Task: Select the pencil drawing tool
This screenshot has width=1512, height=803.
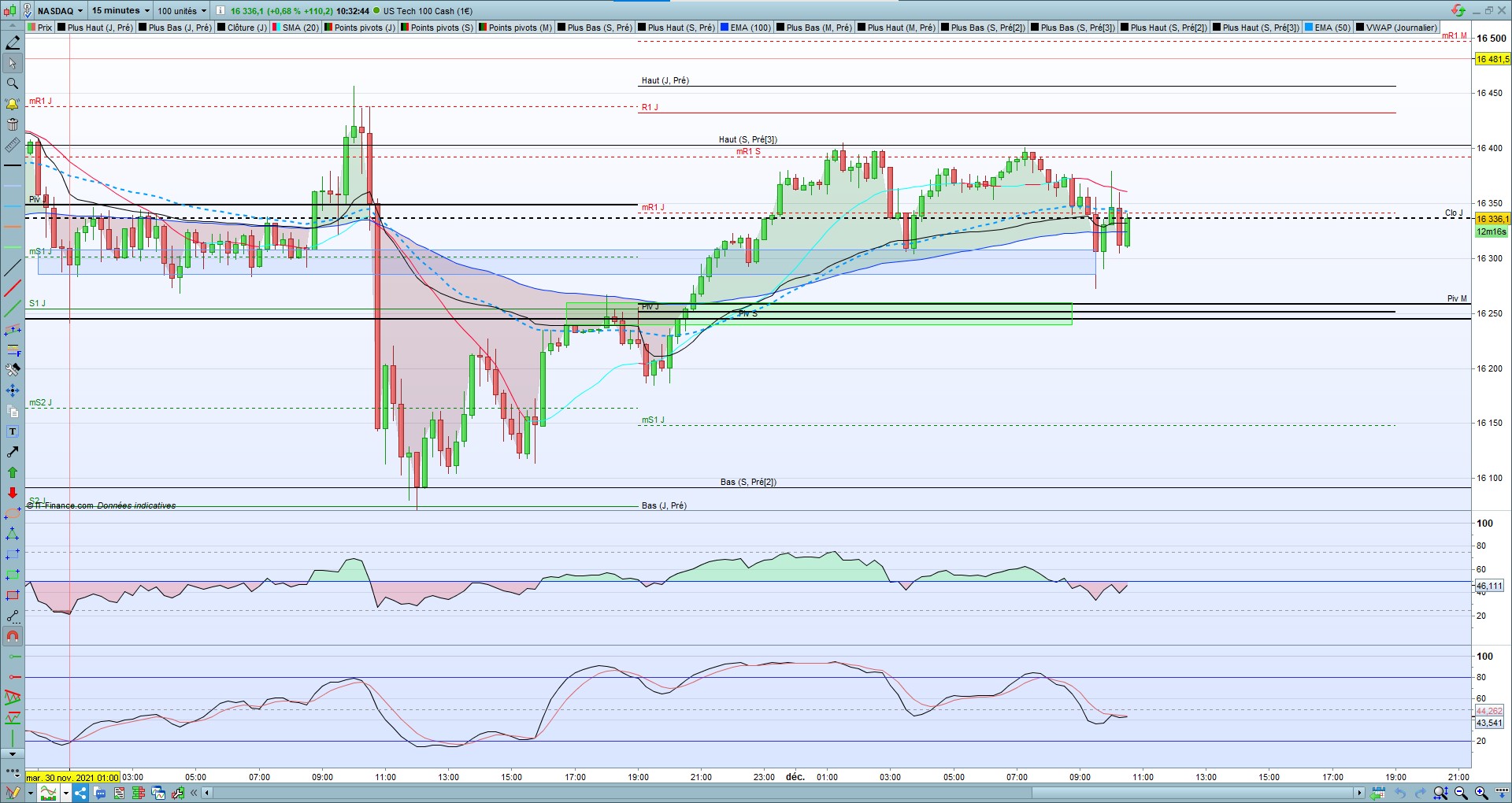Action: pyautogui.click(x=13, y=43)
